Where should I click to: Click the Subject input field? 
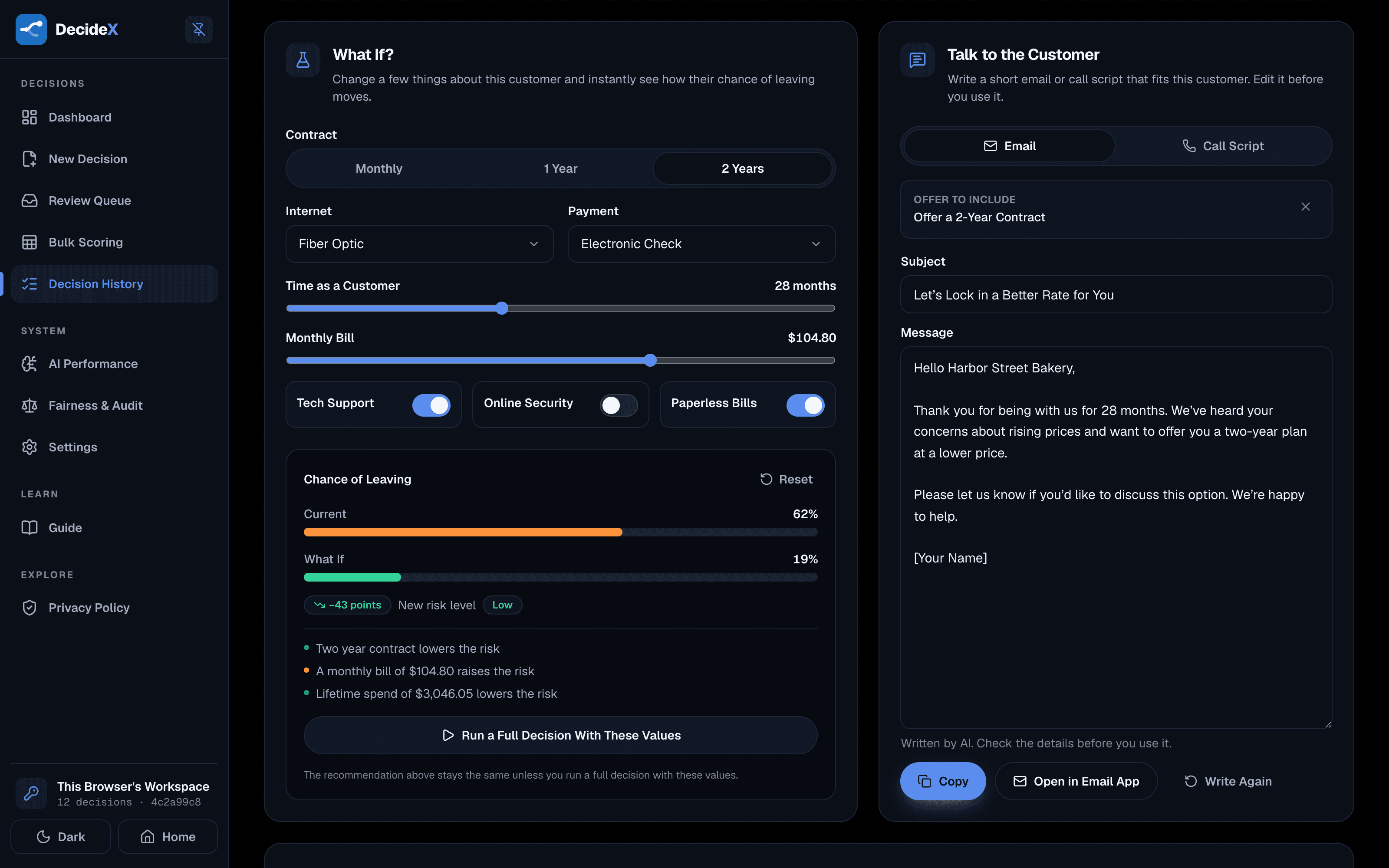pos(1116,295)
